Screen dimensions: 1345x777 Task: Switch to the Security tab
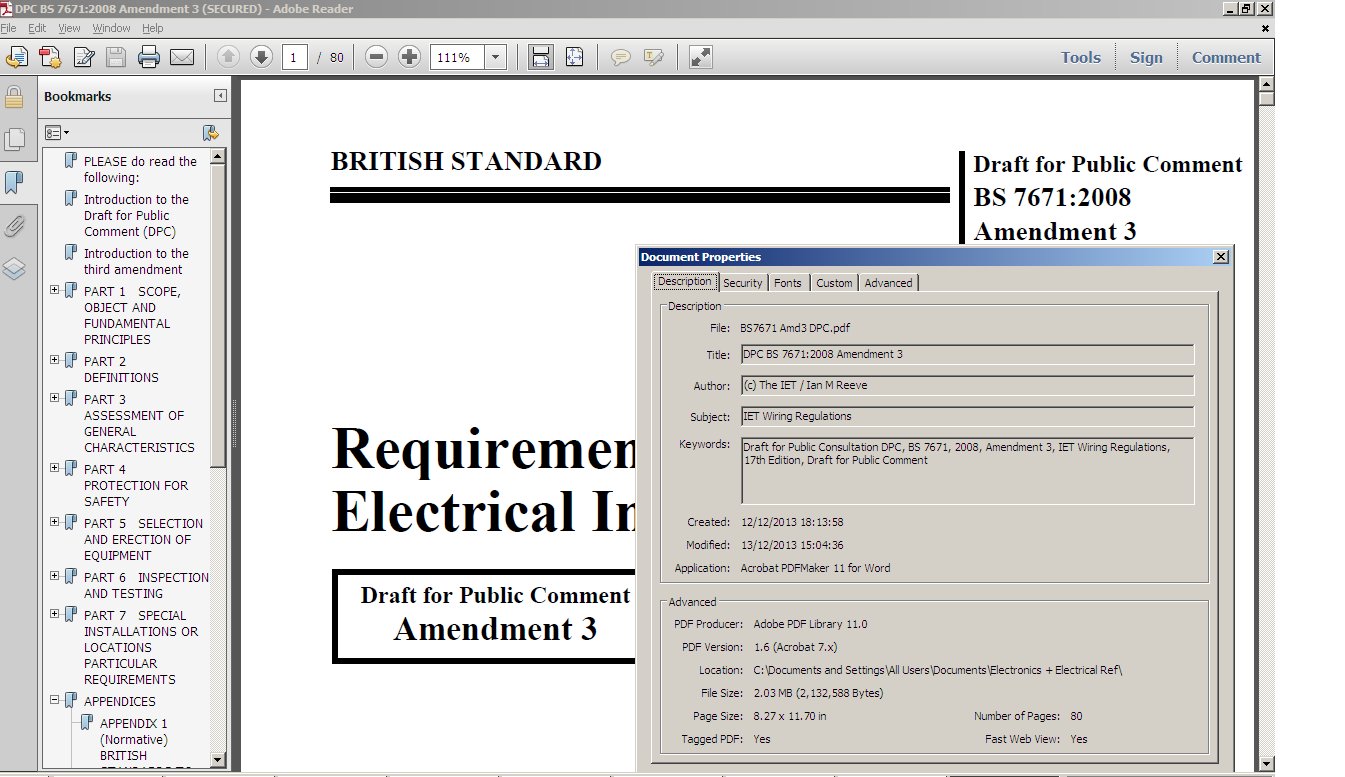tap(742, 283)
